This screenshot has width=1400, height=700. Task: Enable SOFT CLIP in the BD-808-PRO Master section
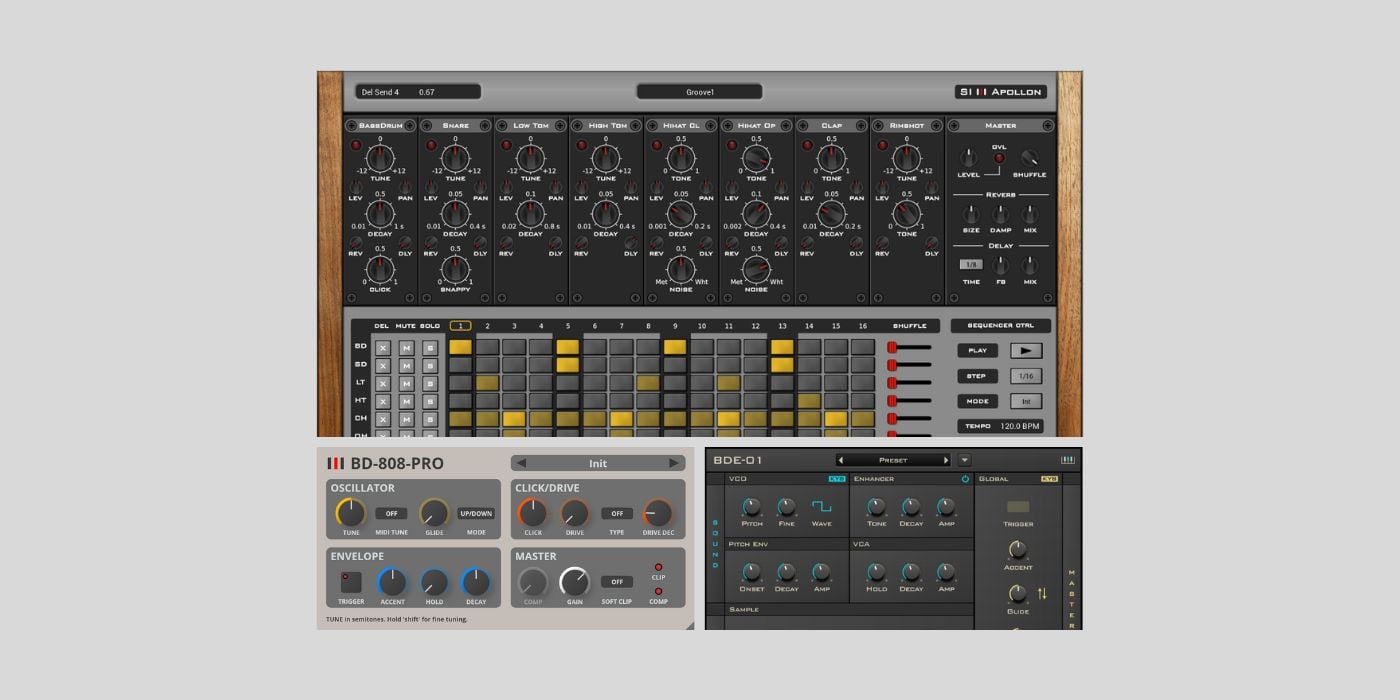click(x=617, y=582)
